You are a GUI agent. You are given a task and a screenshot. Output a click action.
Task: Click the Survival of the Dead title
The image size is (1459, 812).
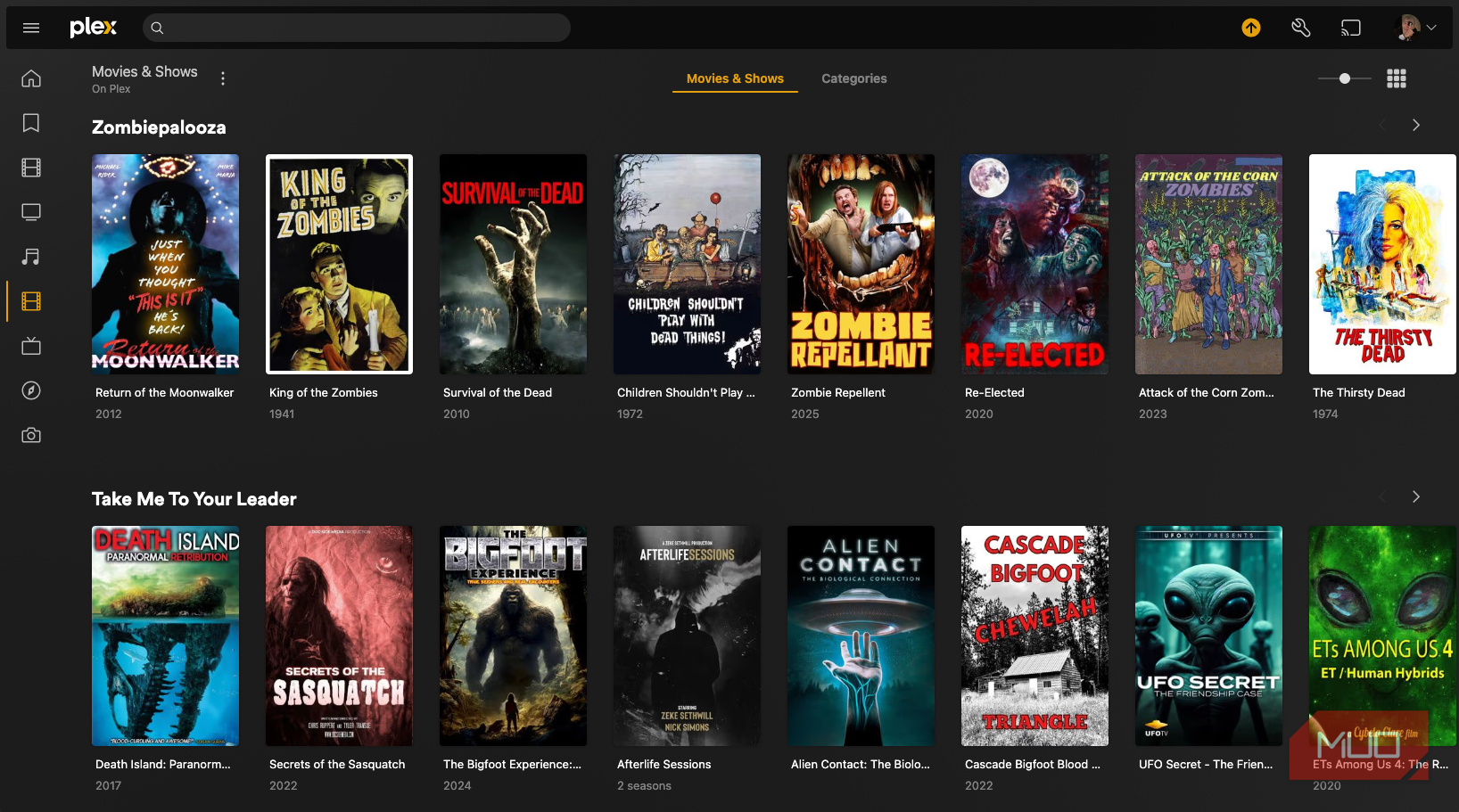pos(498,392)
